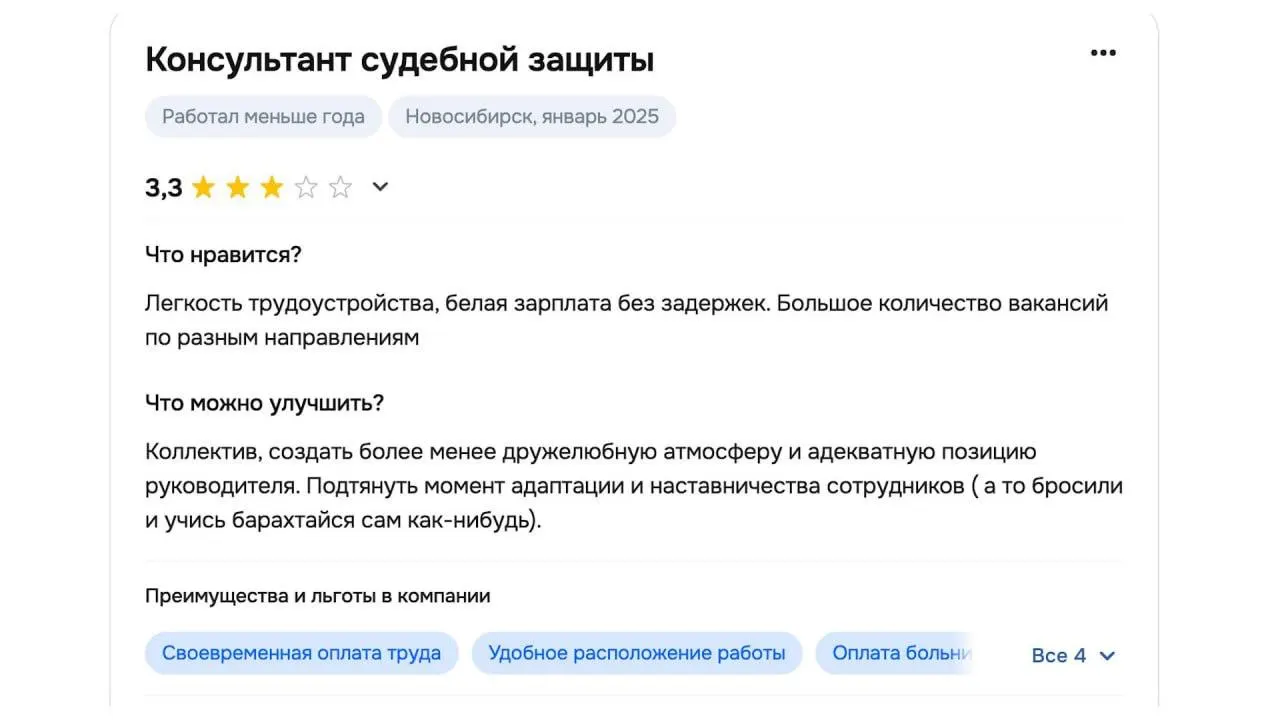Click the chevron next to "Все 4"

pyautogui.click(x=1107, y=656)
